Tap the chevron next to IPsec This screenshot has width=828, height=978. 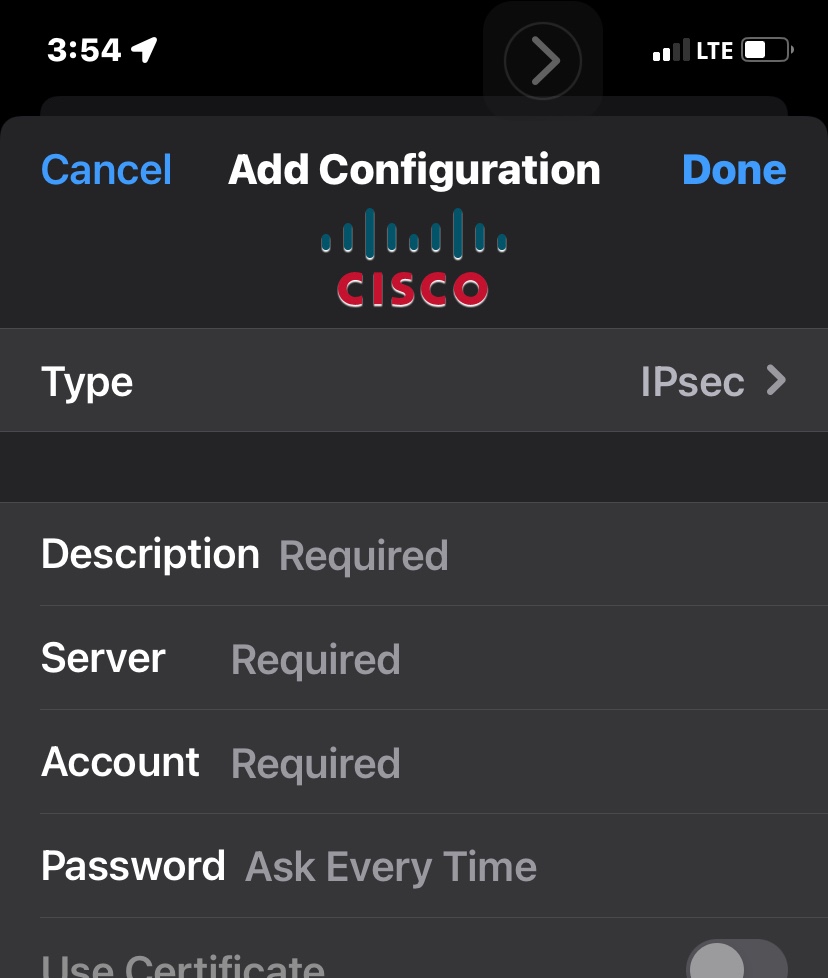point(776,380)
